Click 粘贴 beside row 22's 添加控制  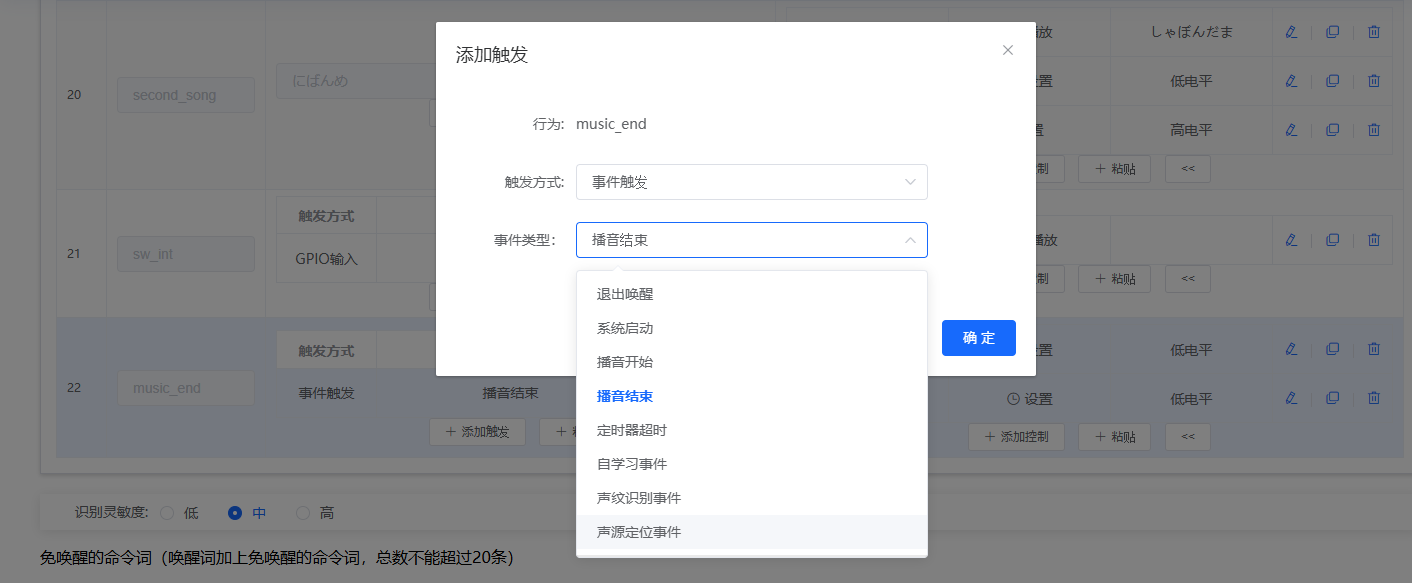click(x=1114, y=437)
